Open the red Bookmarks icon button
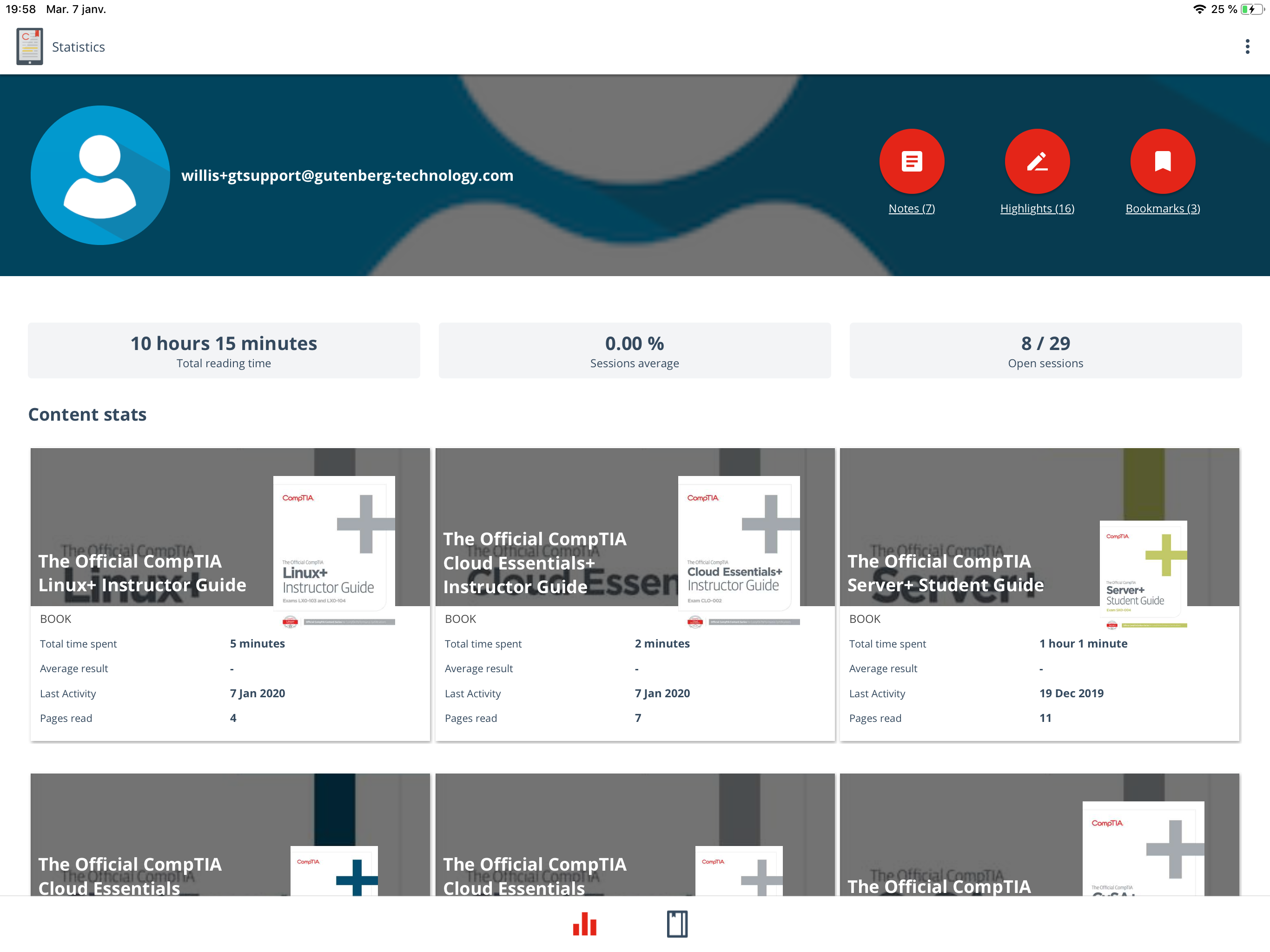The height and width of the screenshot is (952, 1270). pyautogui.click(x=1163, y=161)
